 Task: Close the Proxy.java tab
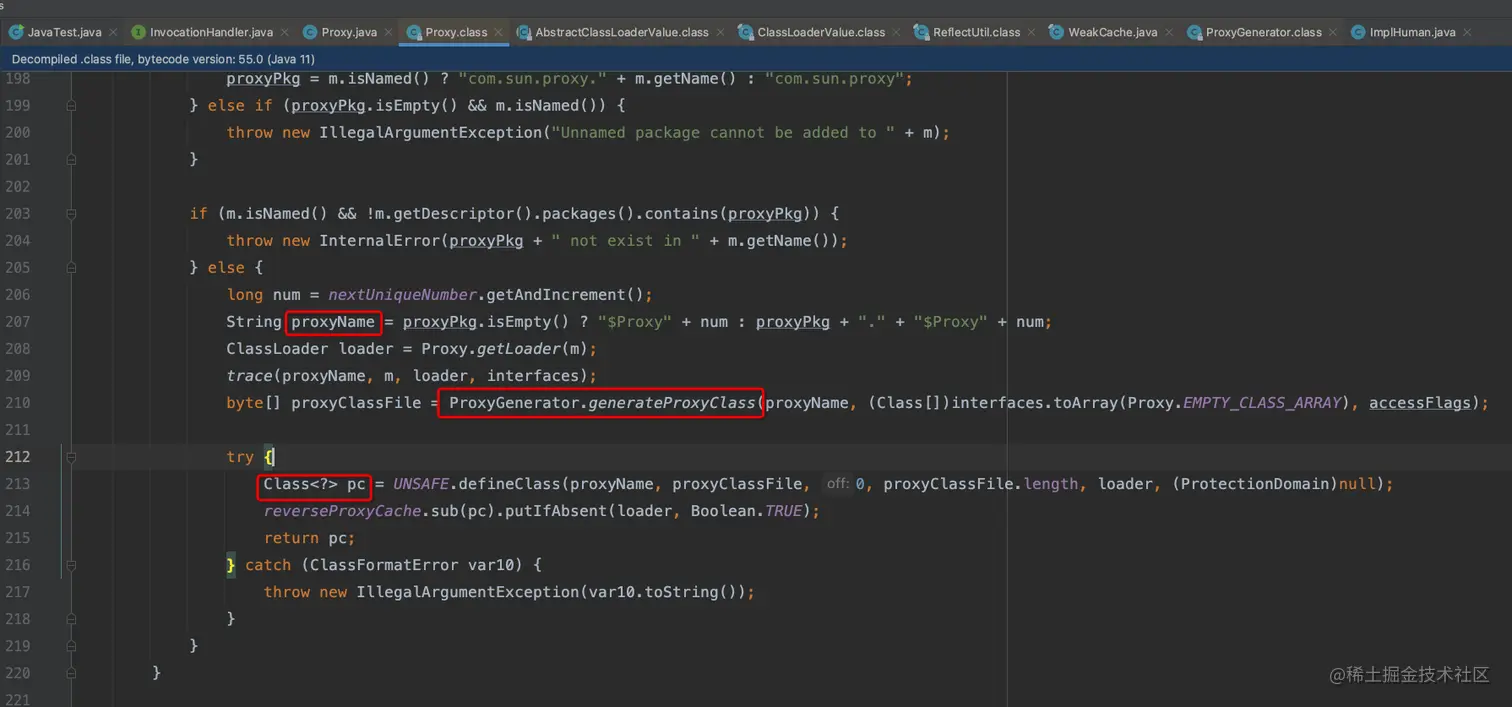pyautogui.click(x=387, y=32)
